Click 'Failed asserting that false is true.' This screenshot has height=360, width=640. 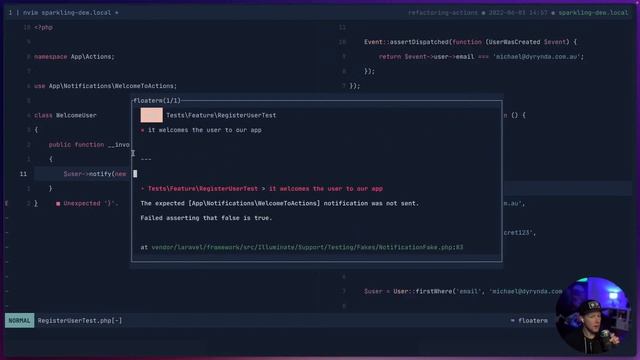coord(206,218)
